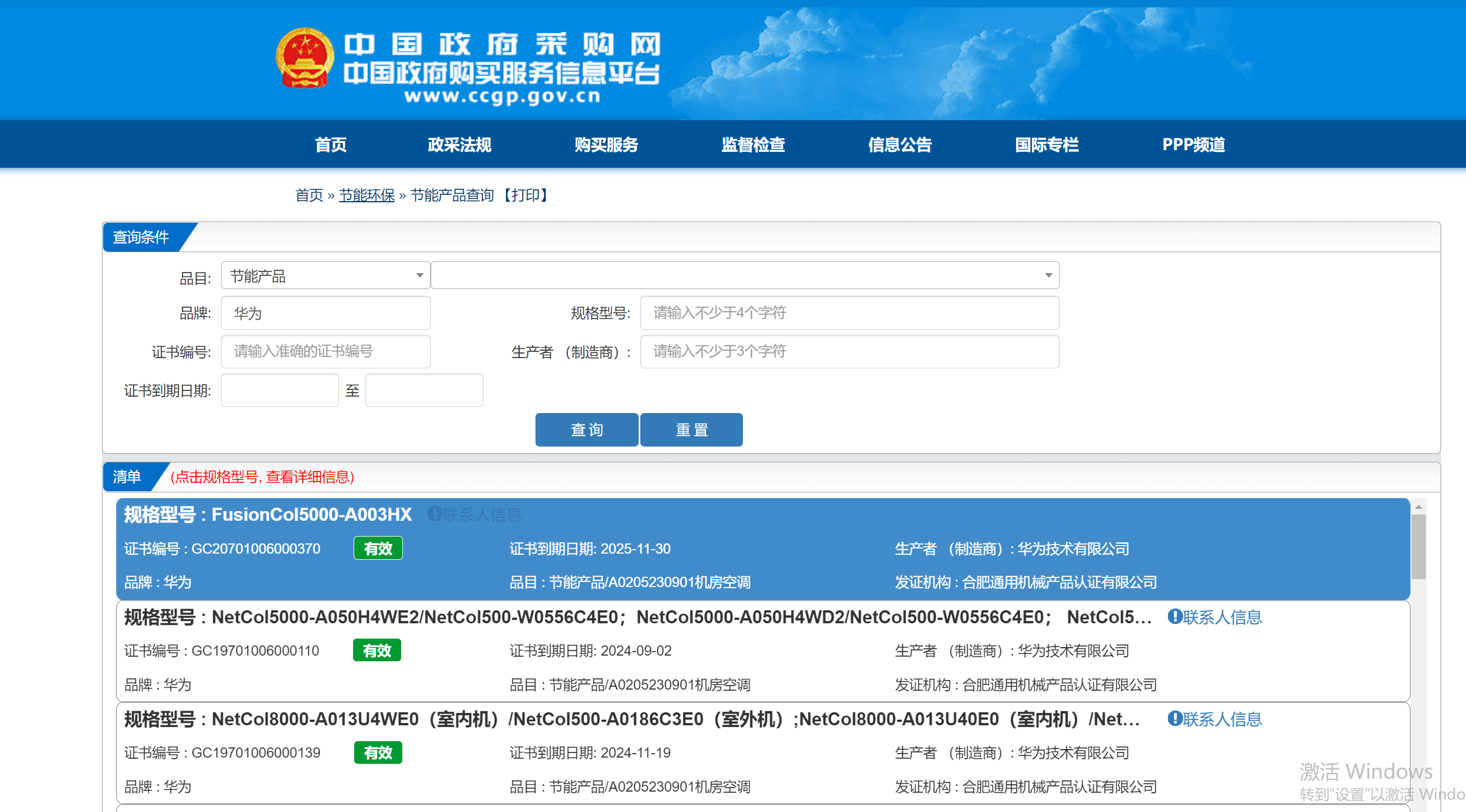Expand the empty sub-category dropdown beside 节能产品
1466x812 pixels.
745,276
